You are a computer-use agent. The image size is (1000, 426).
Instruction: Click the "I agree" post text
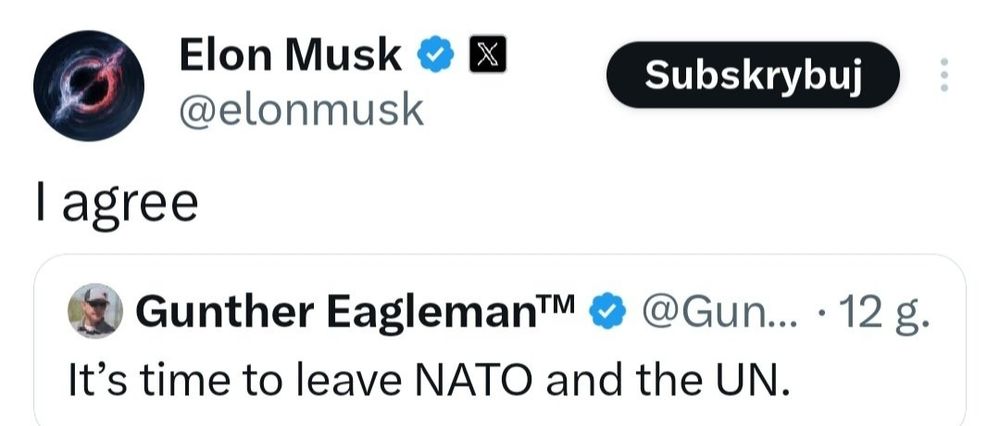[x=115, y=202]
